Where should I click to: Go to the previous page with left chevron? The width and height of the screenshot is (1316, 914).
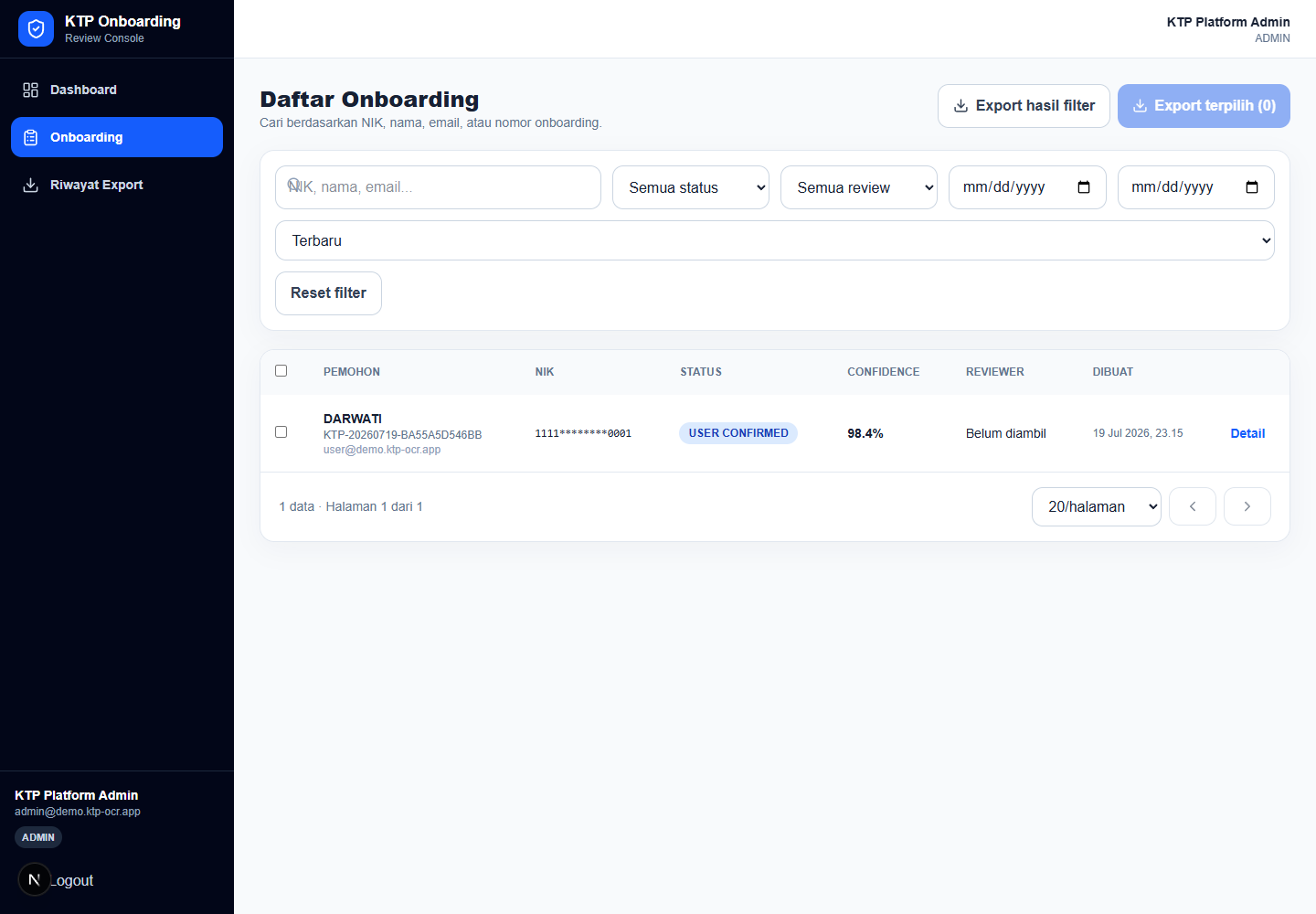(x=1193, y=506)
